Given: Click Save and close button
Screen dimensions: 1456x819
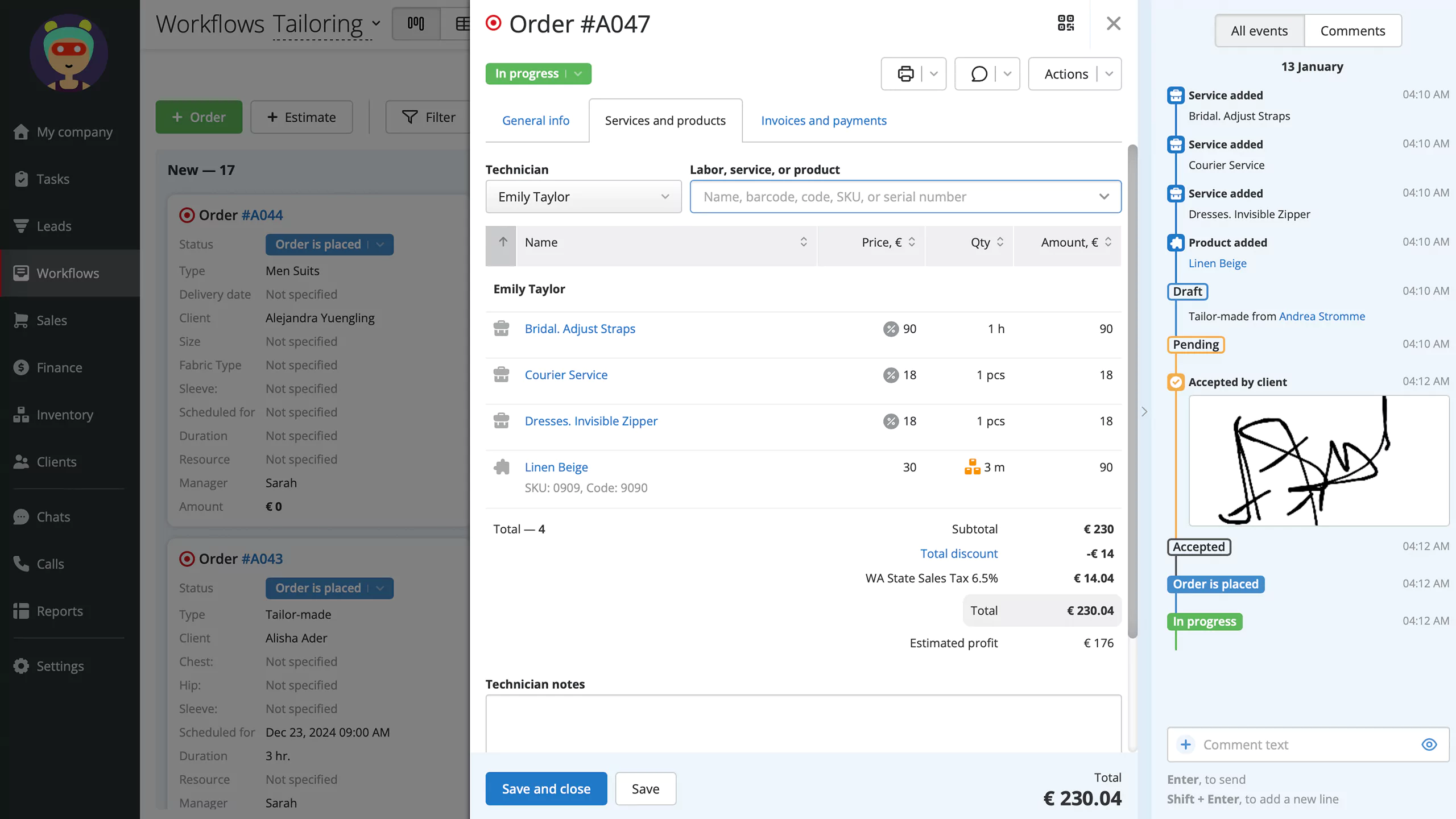Looking at the screenshot, I should [x=546, y=789].
